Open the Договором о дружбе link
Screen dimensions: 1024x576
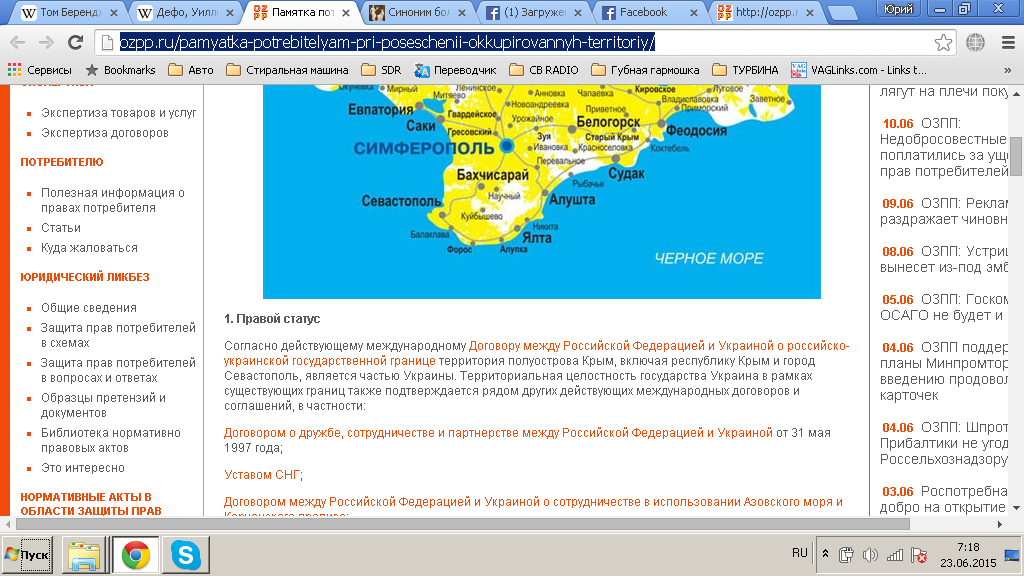(x=498, y=433)
